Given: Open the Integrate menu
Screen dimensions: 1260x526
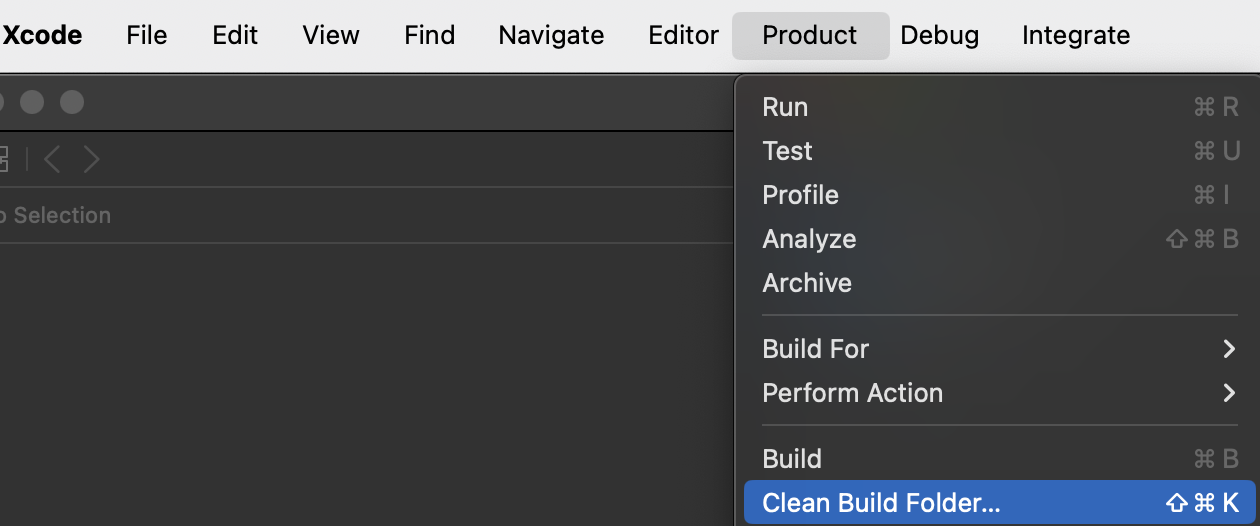Looking at the screenshot, I should click(1076, 35).
